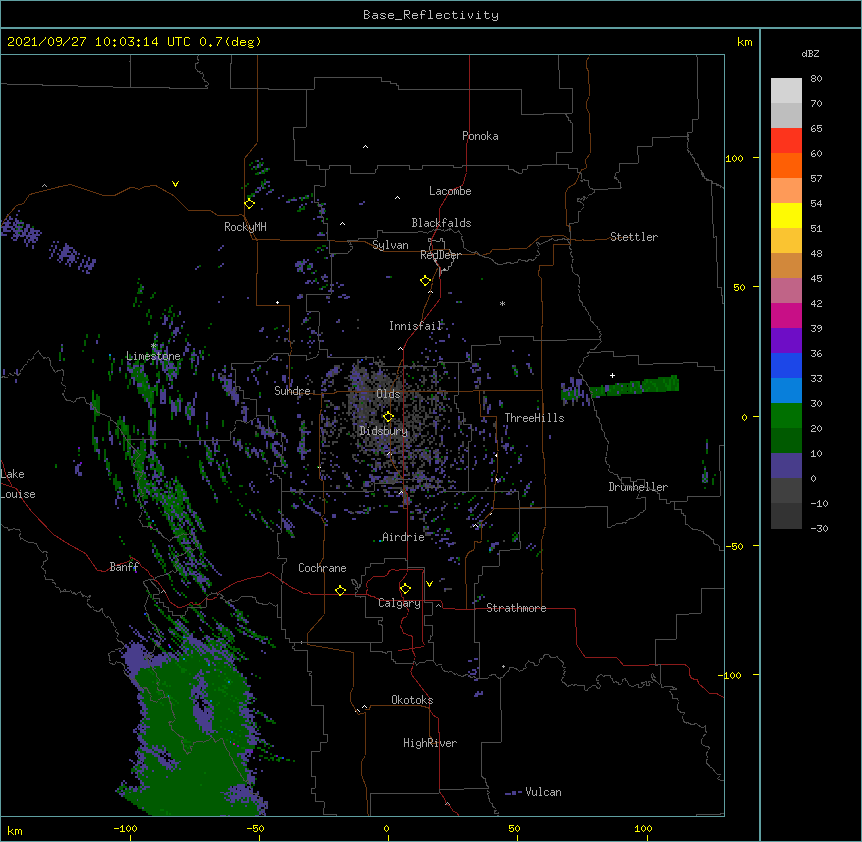Select the magenta 42 dBZ legend swatch
This screenshot has height=842, width=862.
coord(786,315)
